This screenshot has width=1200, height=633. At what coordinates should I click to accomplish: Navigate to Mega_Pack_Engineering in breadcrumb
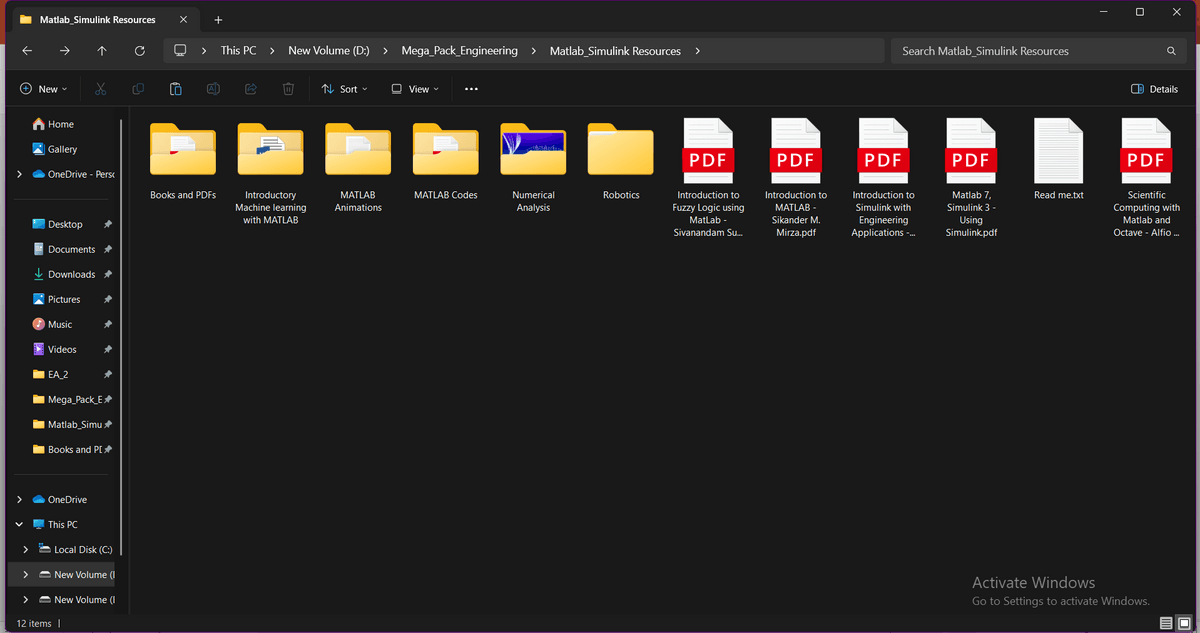coord(459,51)
